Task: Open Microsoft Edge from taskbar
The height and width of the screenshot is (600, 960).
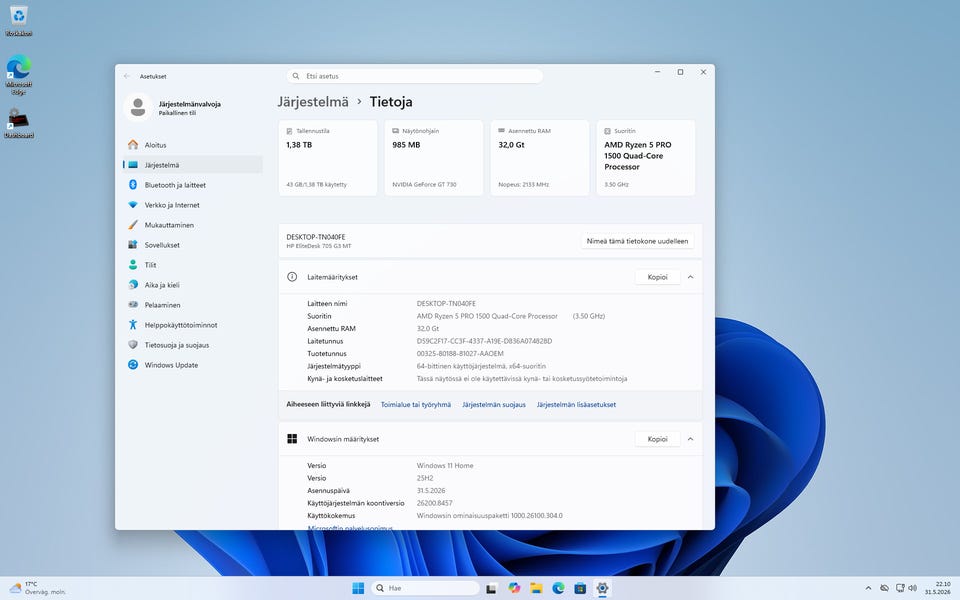Action: click(x=558, y=588)
